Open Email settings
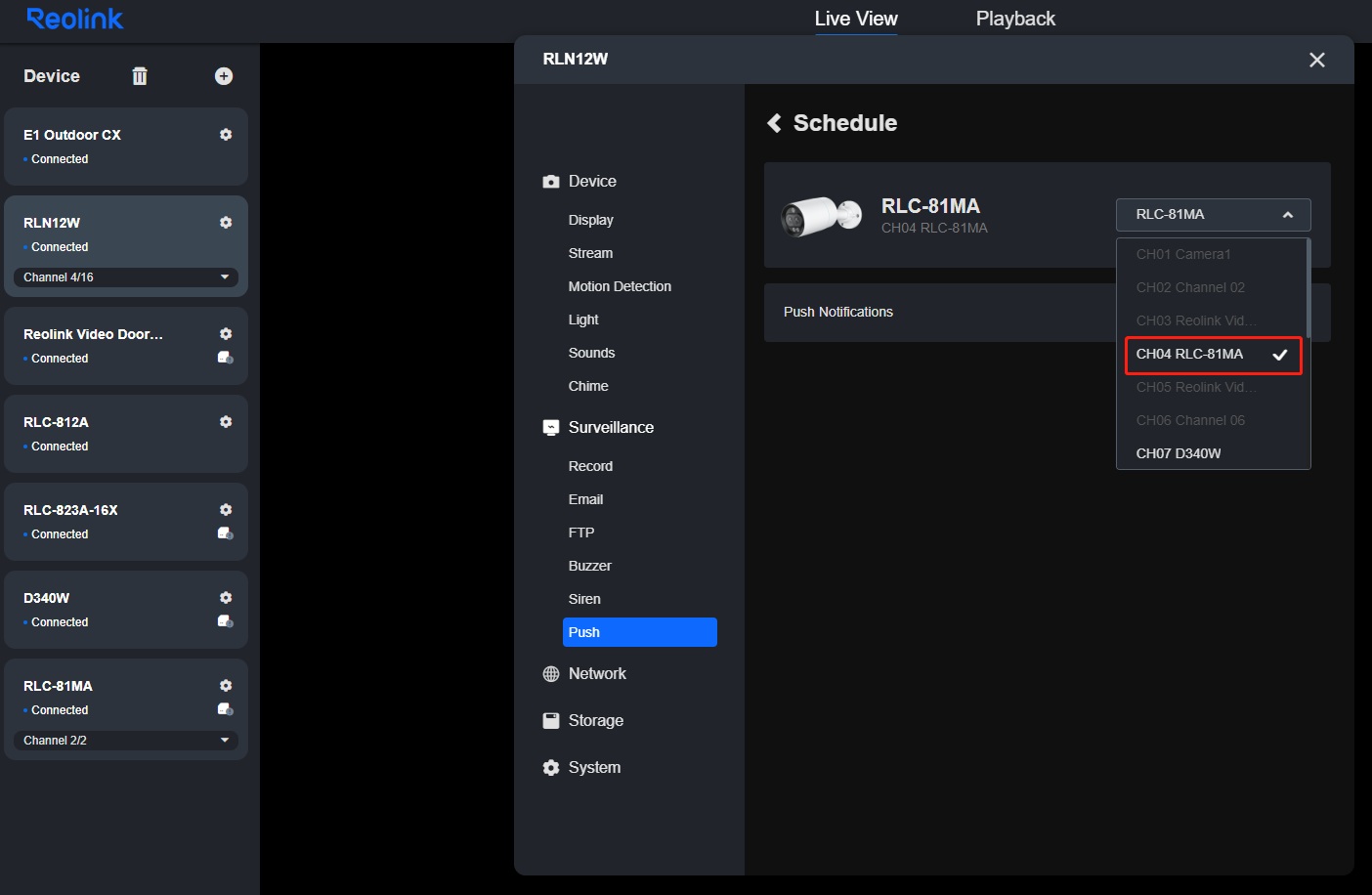The width and height of the screenshot is (1372, 895). tap(585, 499)
